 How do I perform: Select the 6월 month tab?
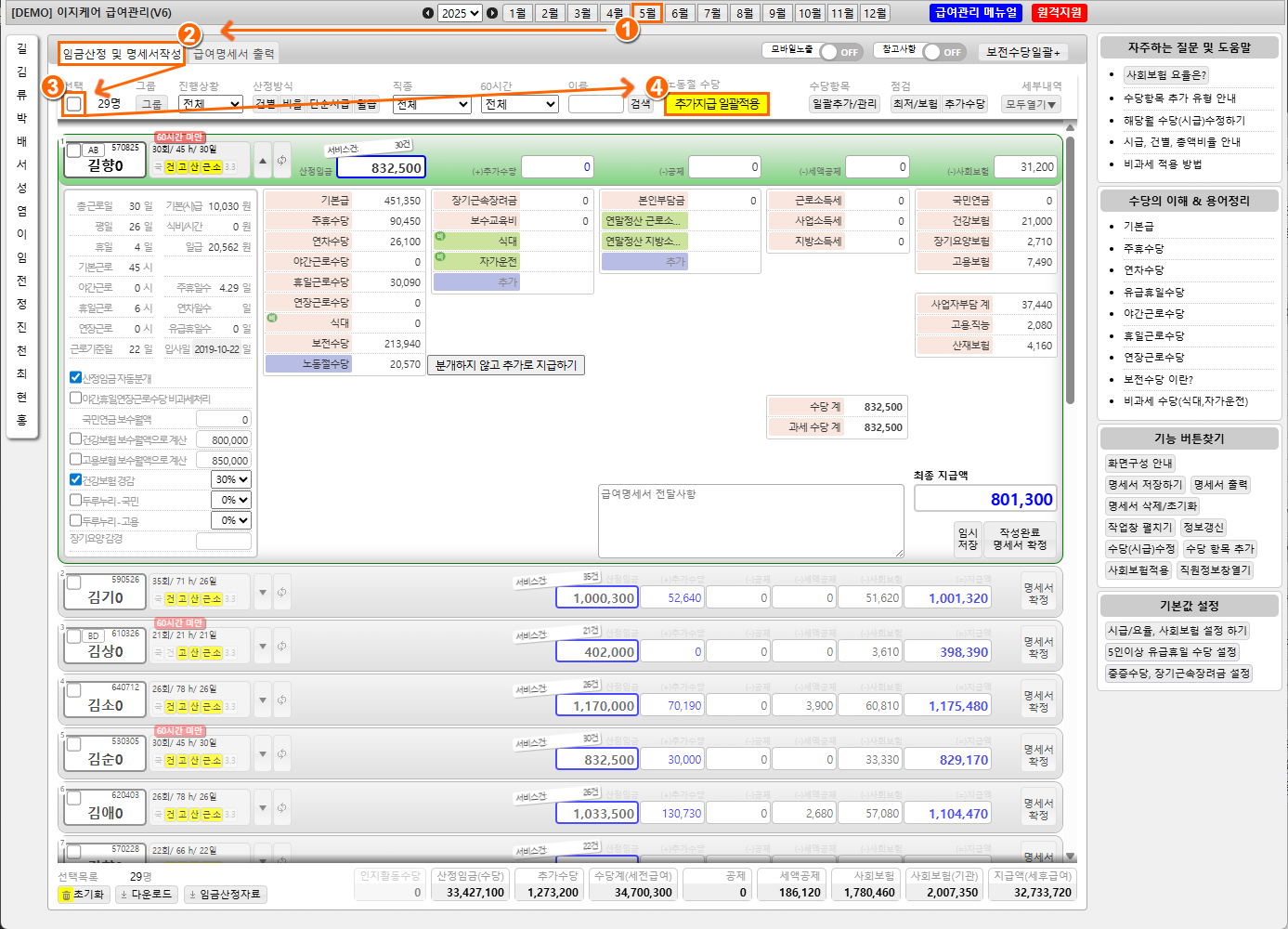point(680,13)
